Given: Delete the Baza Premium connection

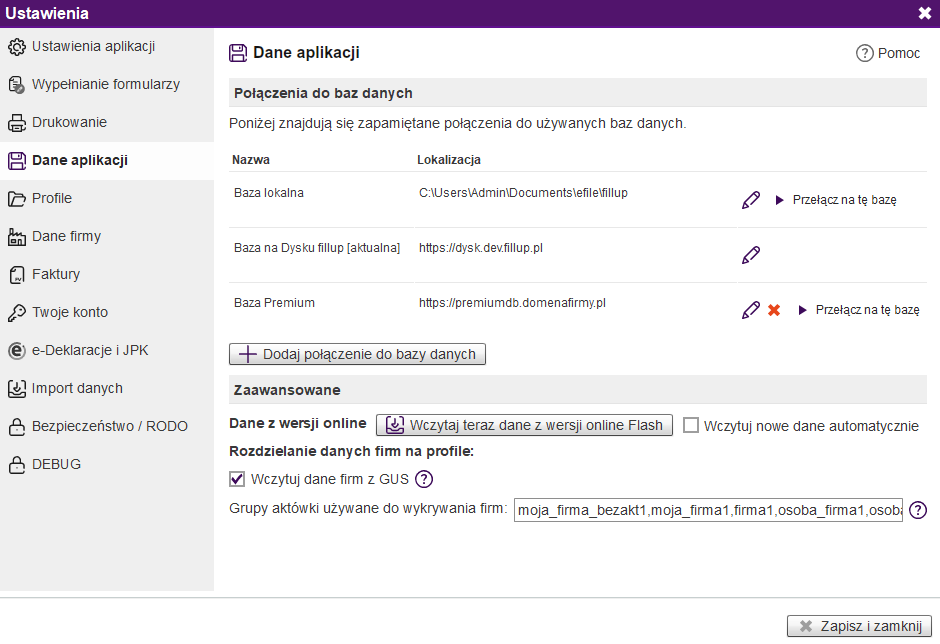Looking at the screenshot, I should [774, 310].
